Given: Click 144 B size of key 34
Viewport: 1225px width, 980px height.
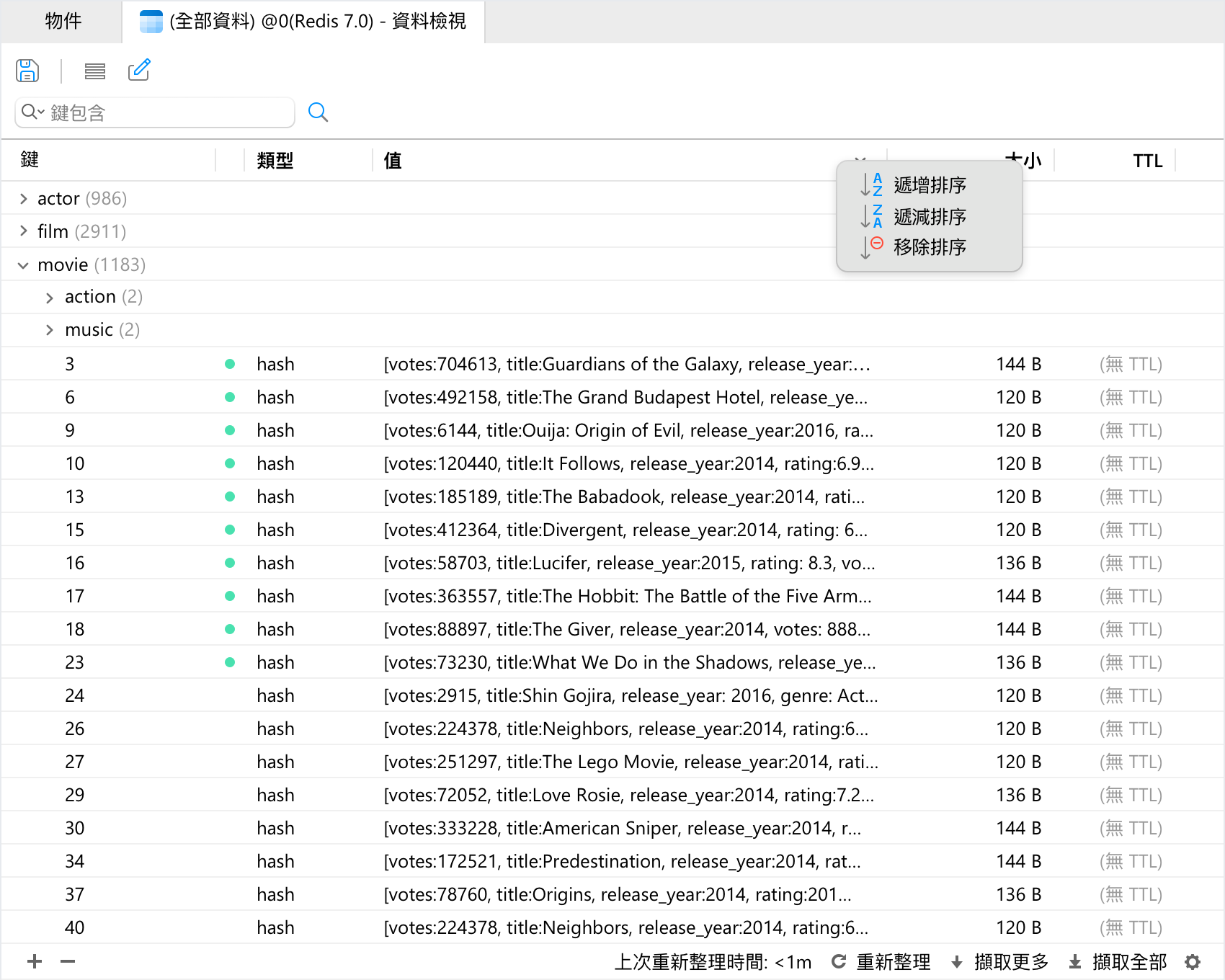Looking at the screenshot, I should click(x=1018, y=861).
